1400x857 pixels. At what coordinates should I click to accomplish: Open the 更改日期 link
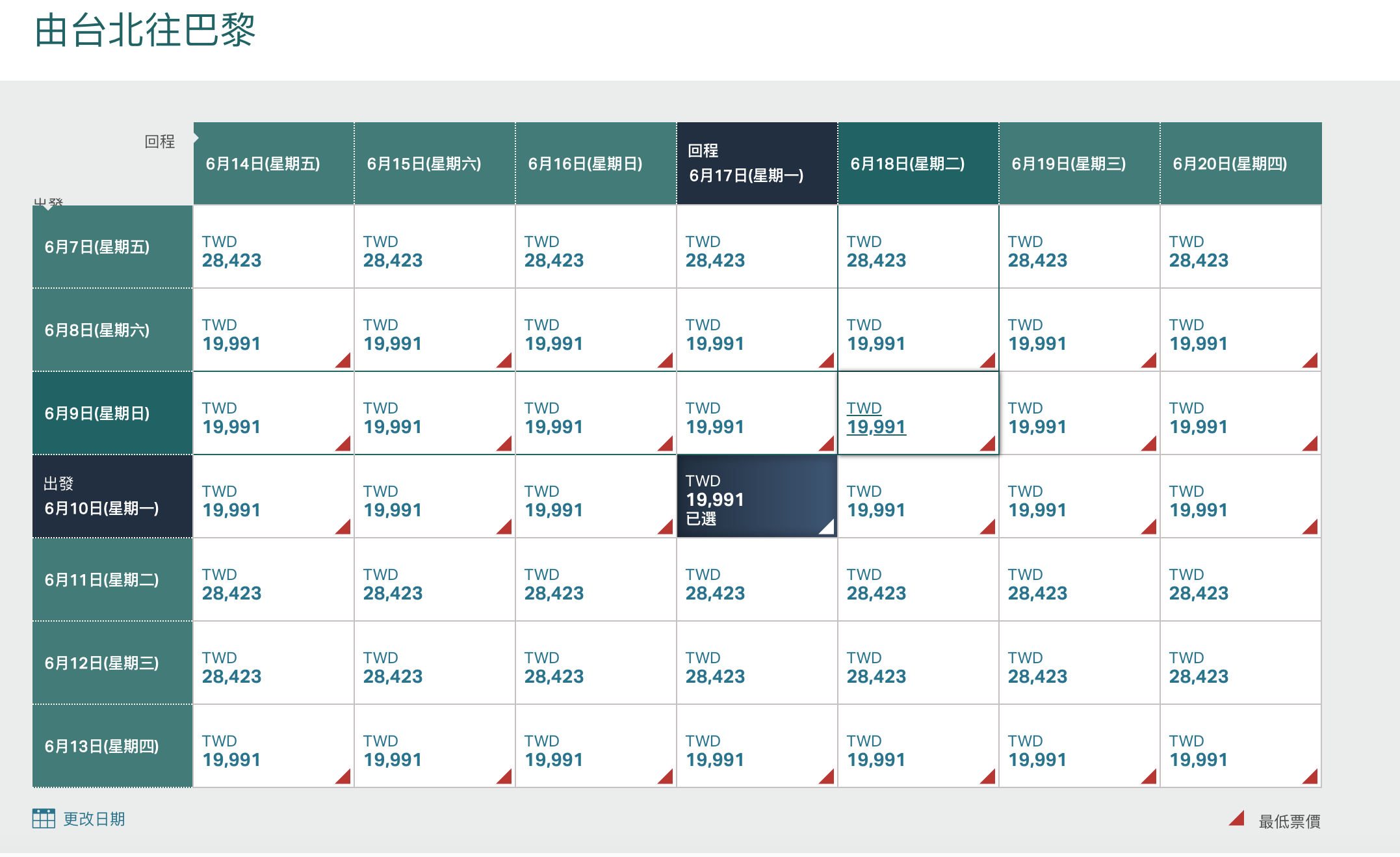(94, 819)
